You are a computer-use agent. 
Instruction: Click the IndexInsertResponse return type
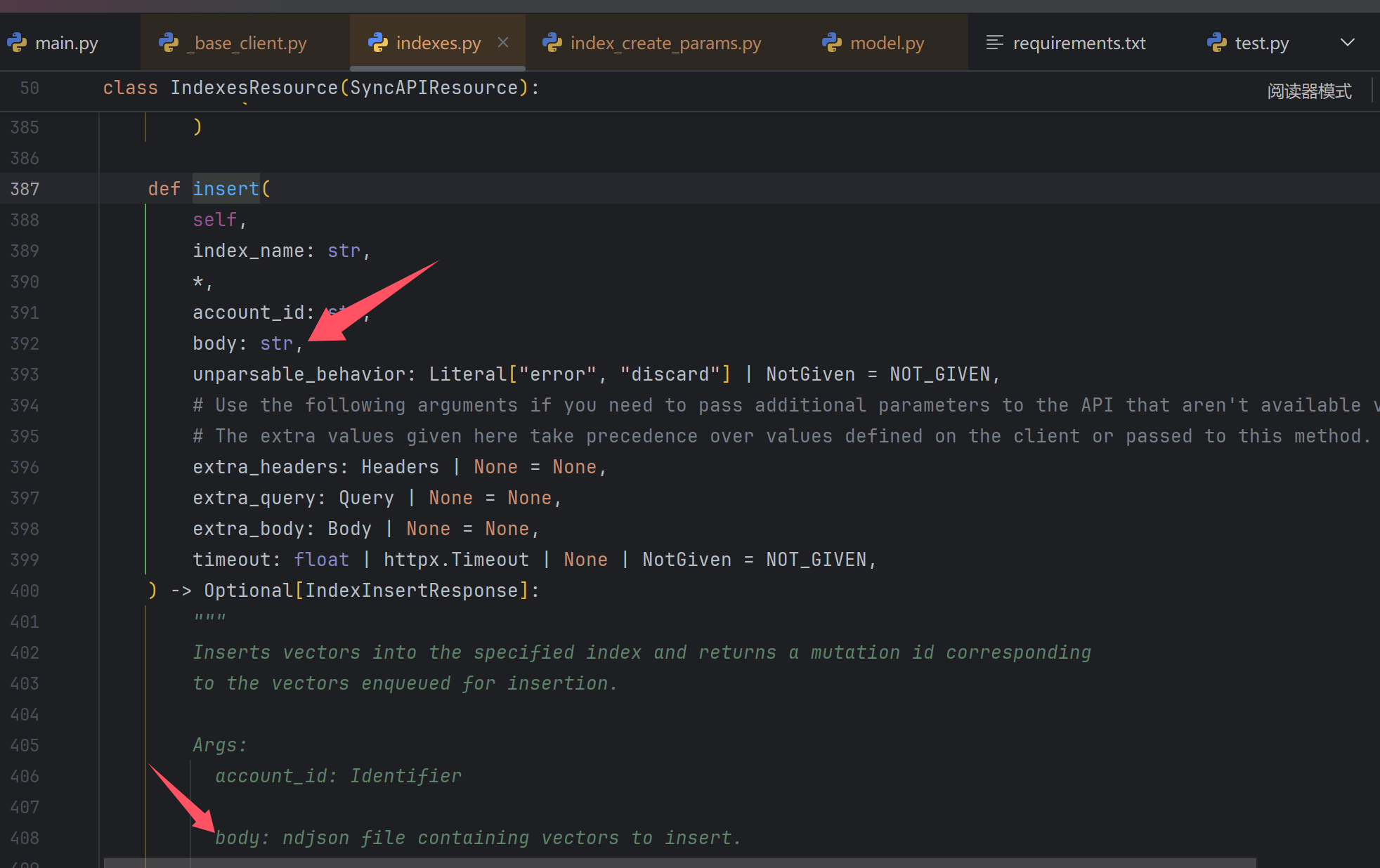411,591
